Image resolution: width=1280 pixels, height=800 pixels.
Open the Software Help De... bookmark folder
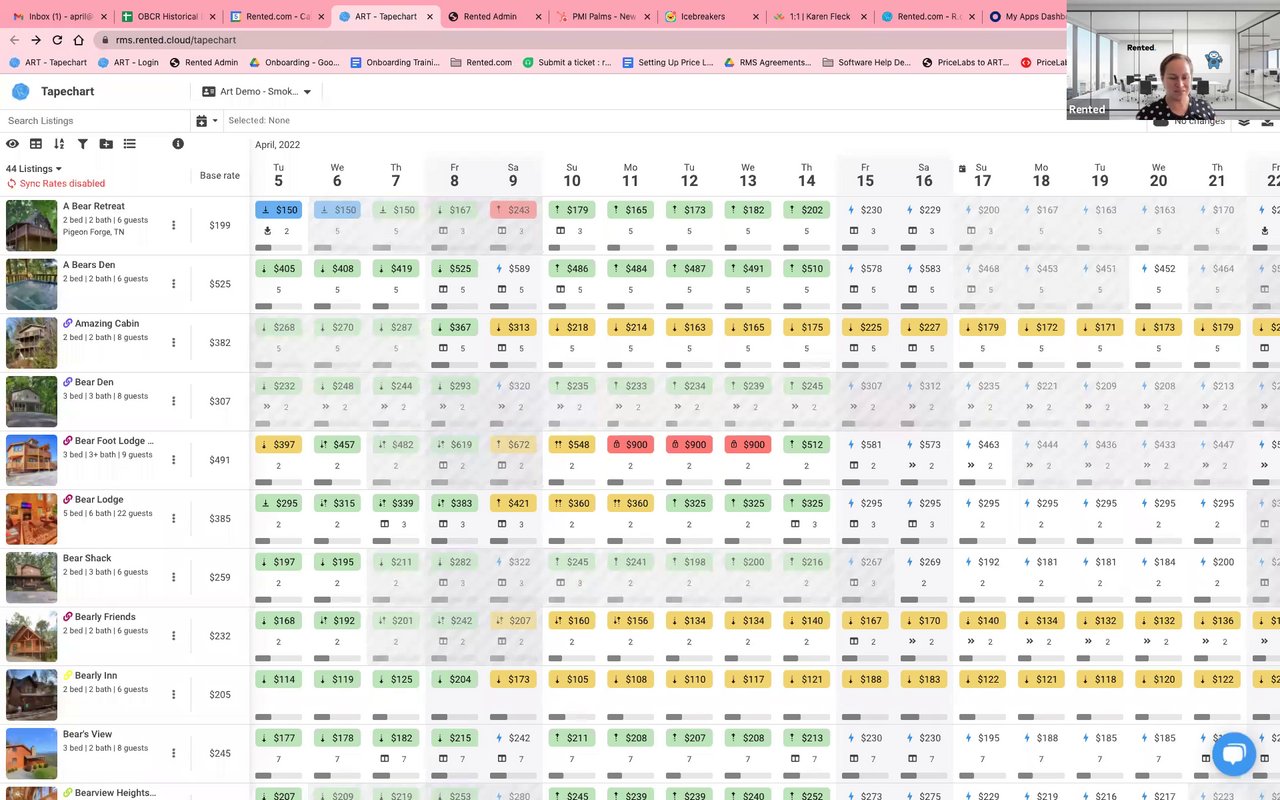867,62
